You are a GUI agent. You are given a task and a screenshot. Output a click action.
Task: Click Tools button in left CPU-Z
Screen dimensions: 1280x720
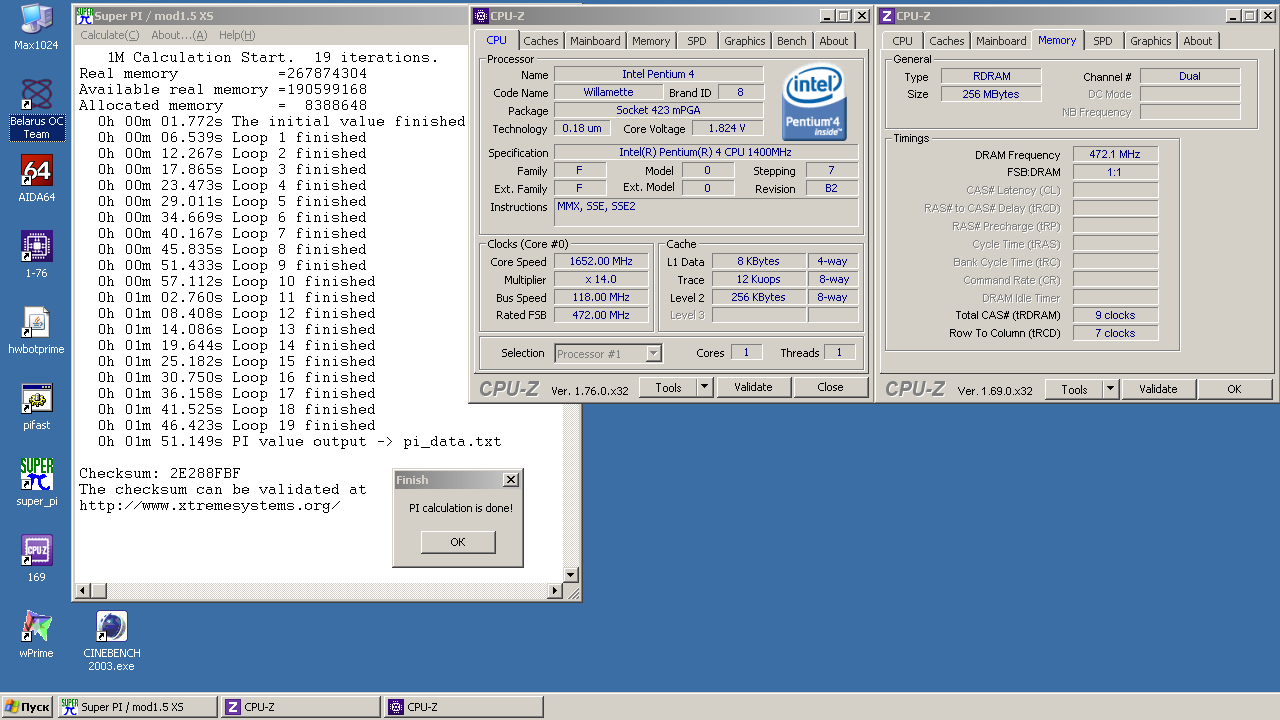(668, 387)
